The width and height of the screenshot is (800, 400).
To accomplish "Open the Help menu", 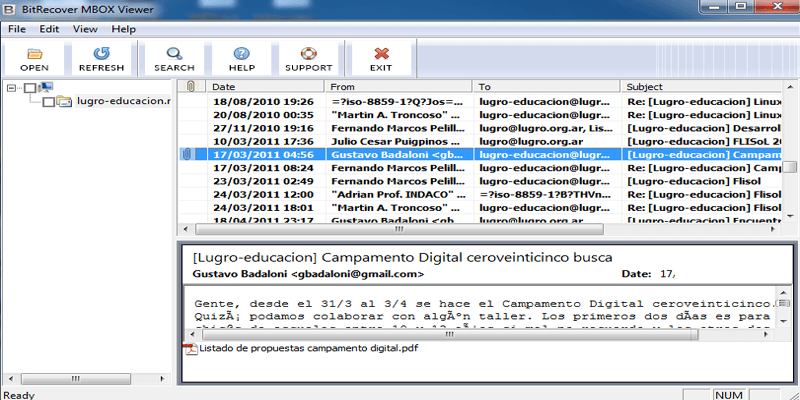I will point(123,29).
